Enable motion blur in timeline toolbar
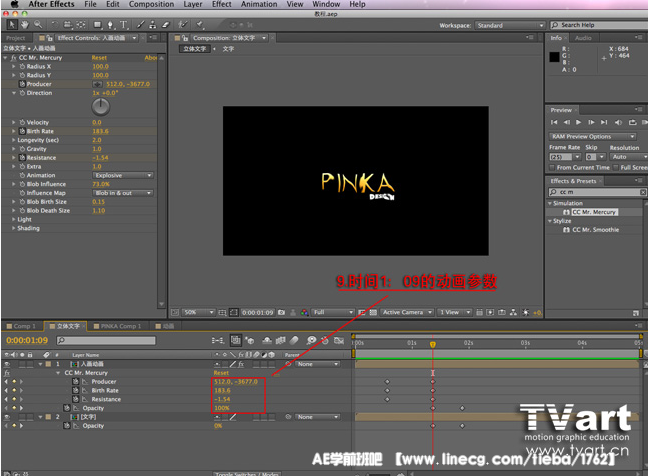The width and height of the screenshot is (648, 476). (x=294, y=340)
